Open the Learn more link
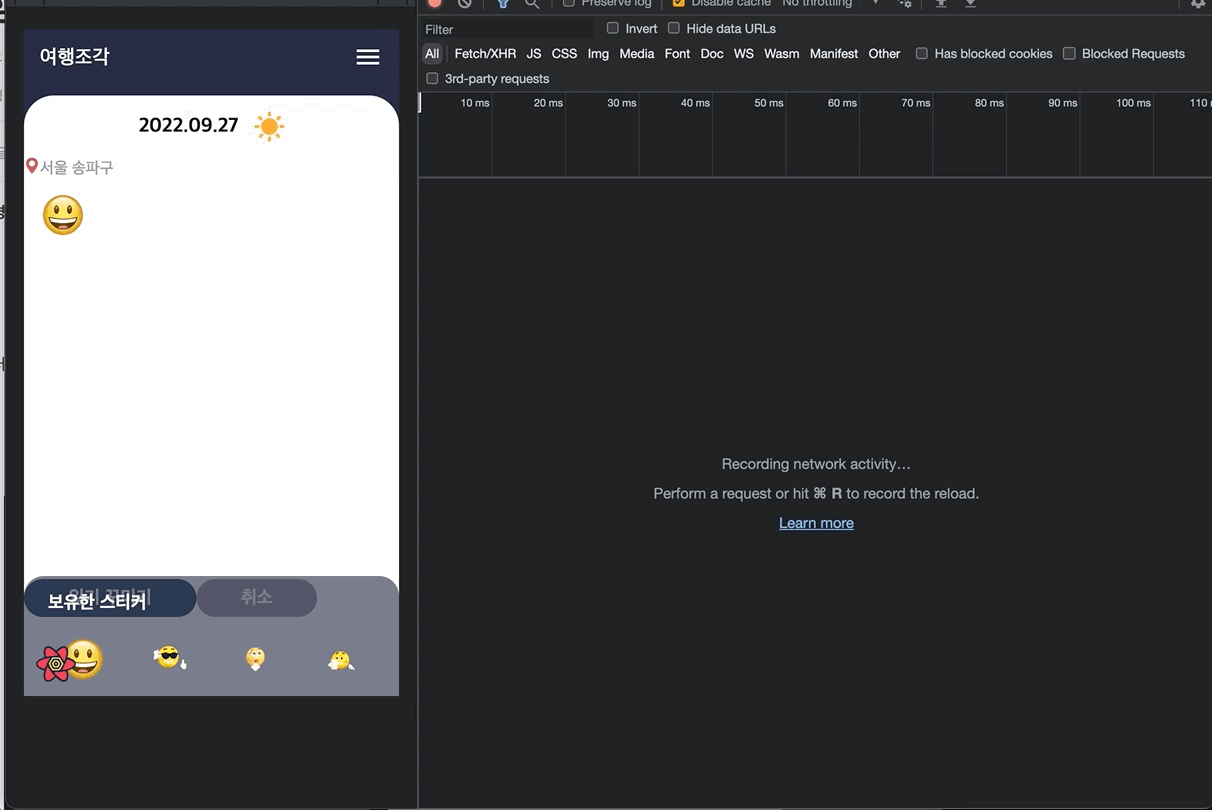The image size is (1212, 810). (x=816, y=523)
